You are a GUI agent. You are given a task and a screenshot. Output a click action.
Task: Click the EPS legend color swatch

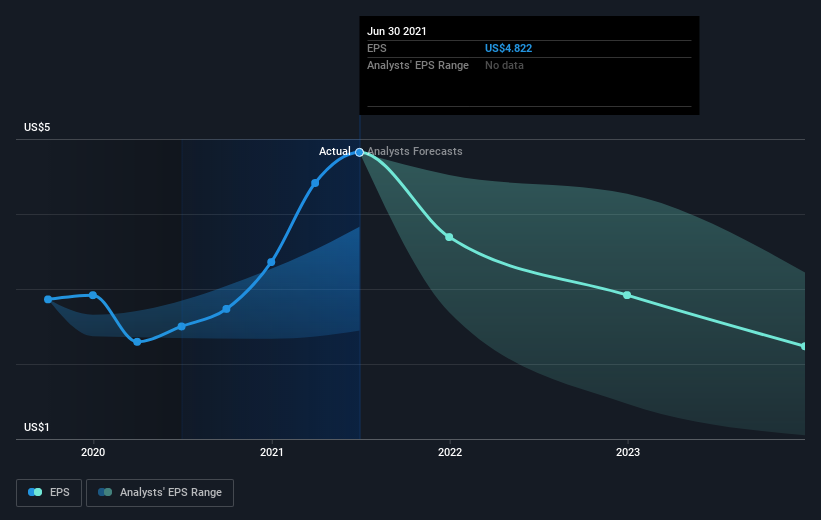35,492
